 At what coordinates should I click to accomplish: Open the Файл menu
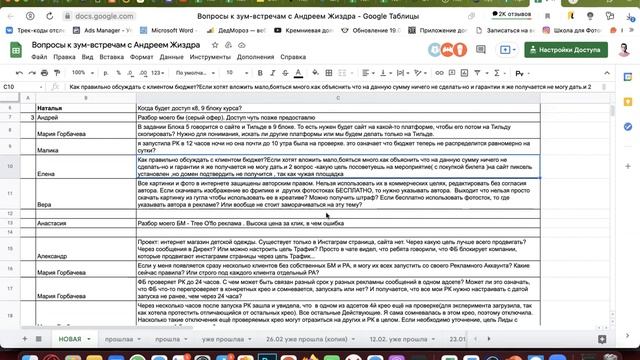coord(39,57)
